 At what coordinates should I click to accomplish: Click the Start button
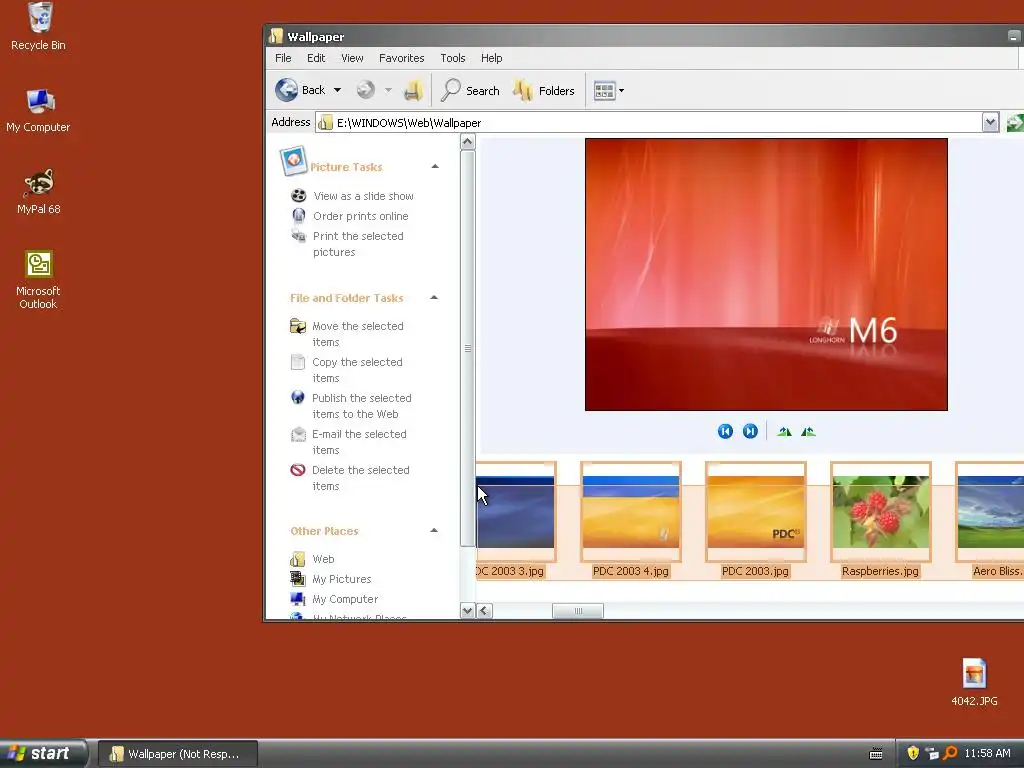[43, 753]
